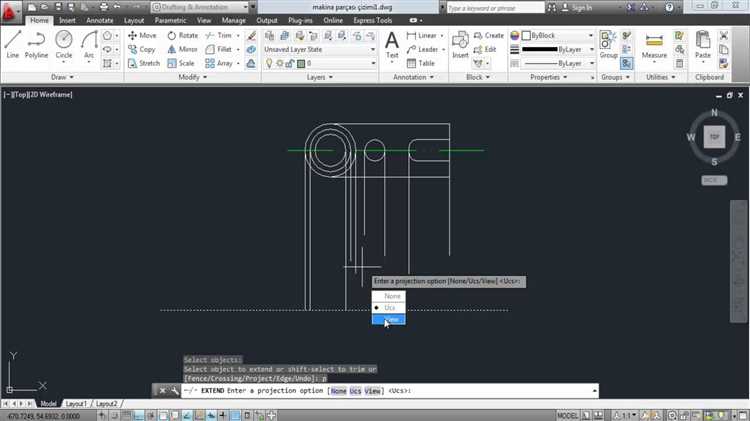The height and width of the screenshot is (421, 750).
Task: Switch to the Annotate ribbon tab
Action: click(x=100, y=20)
